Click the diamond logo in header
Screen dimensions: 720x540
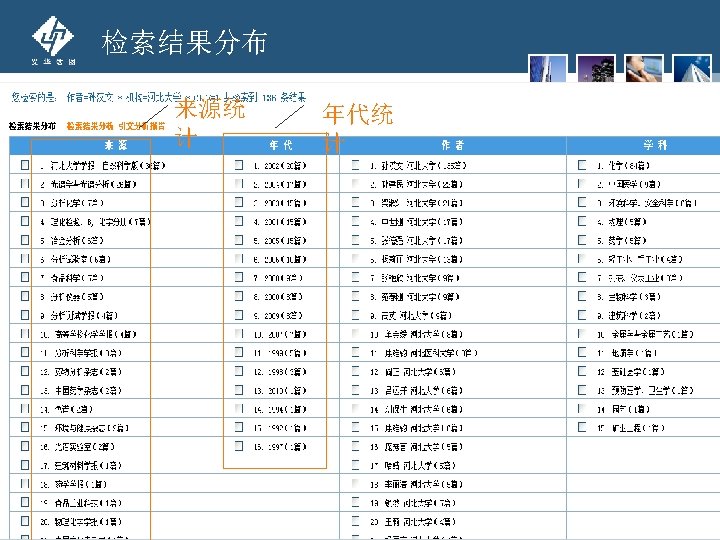pos(53,36)
